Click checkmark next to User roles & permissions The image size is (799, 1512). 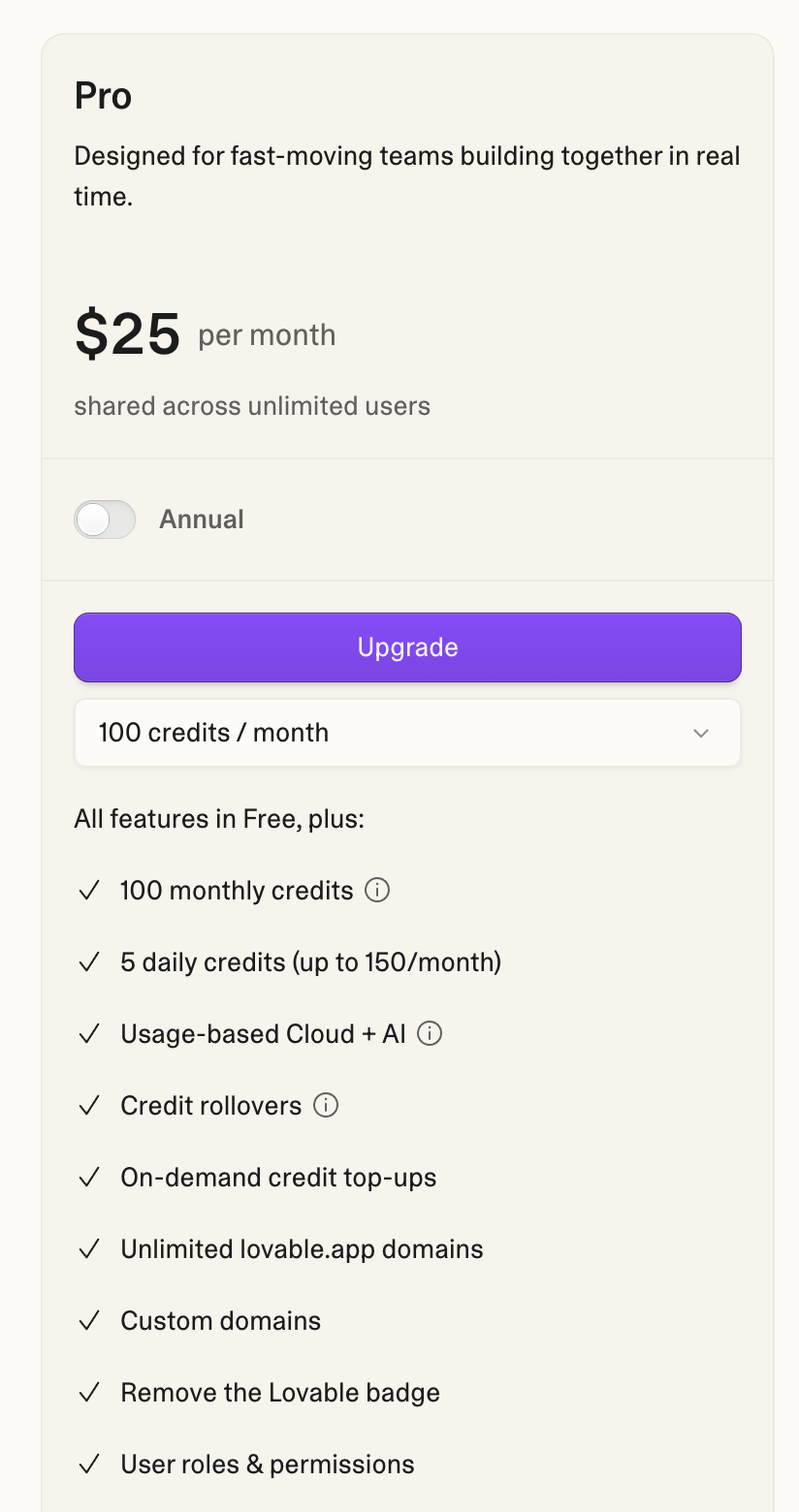point(89,1464)
